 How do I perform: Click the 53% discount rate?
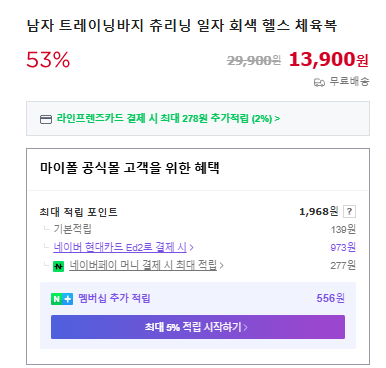pyautogui.click(x=48, y=60)
